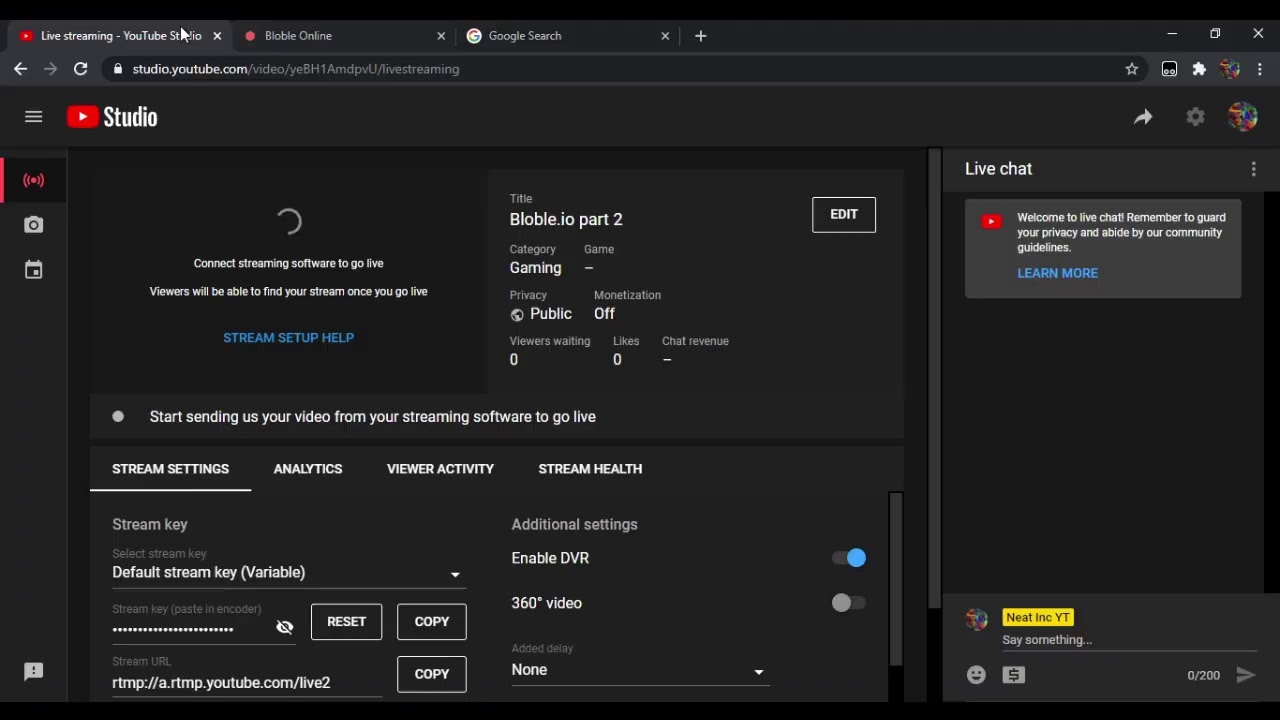Open the Stream Health tab

tap(590, 469)
